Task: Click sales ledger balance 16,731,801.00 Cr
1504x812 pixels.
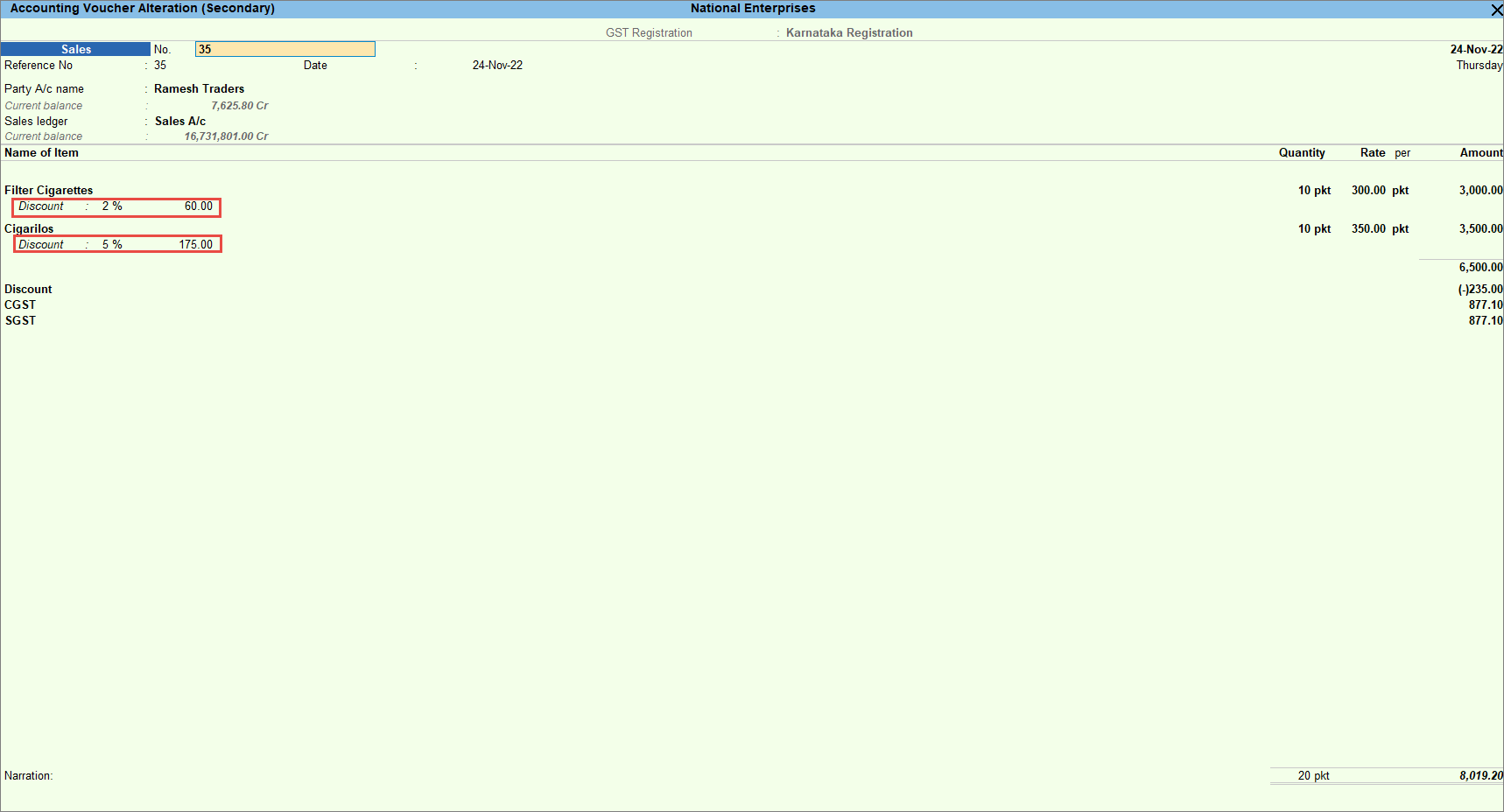Action: click(x=226, y=136)
